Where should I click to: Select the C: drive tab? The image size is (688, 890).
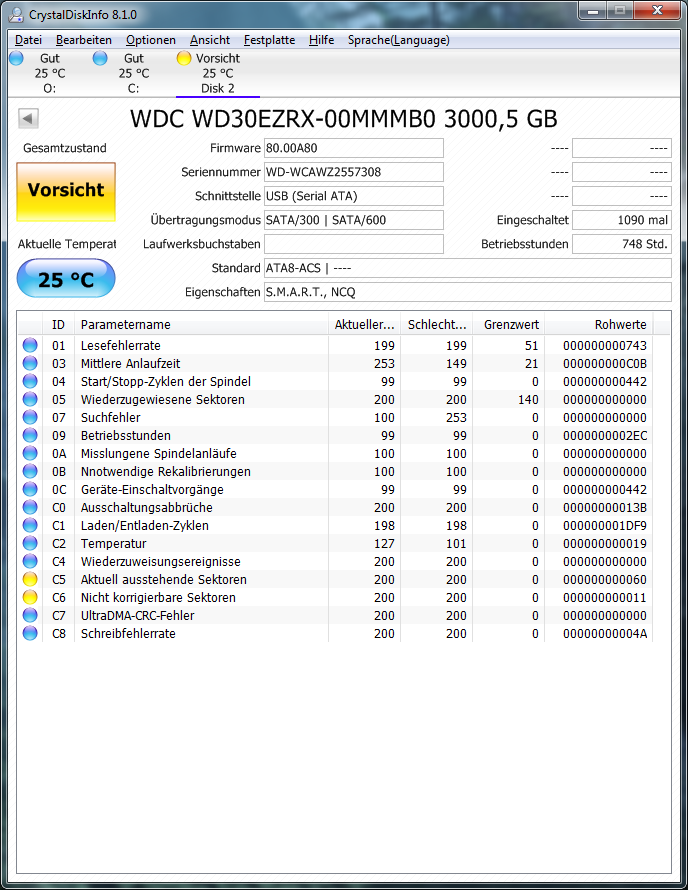point(134,73)
